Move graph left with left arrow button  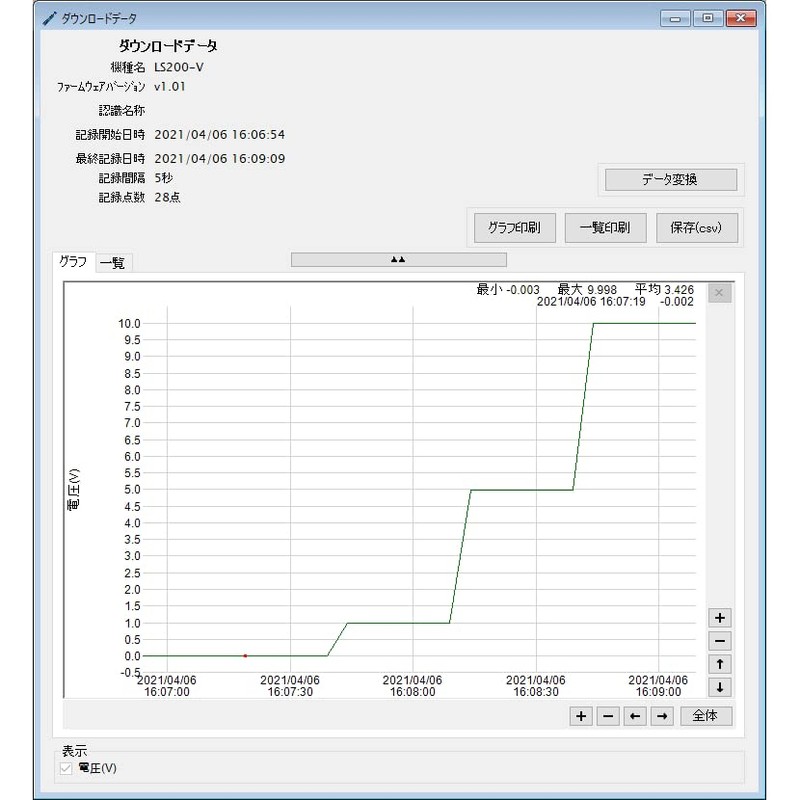point(635,716)
